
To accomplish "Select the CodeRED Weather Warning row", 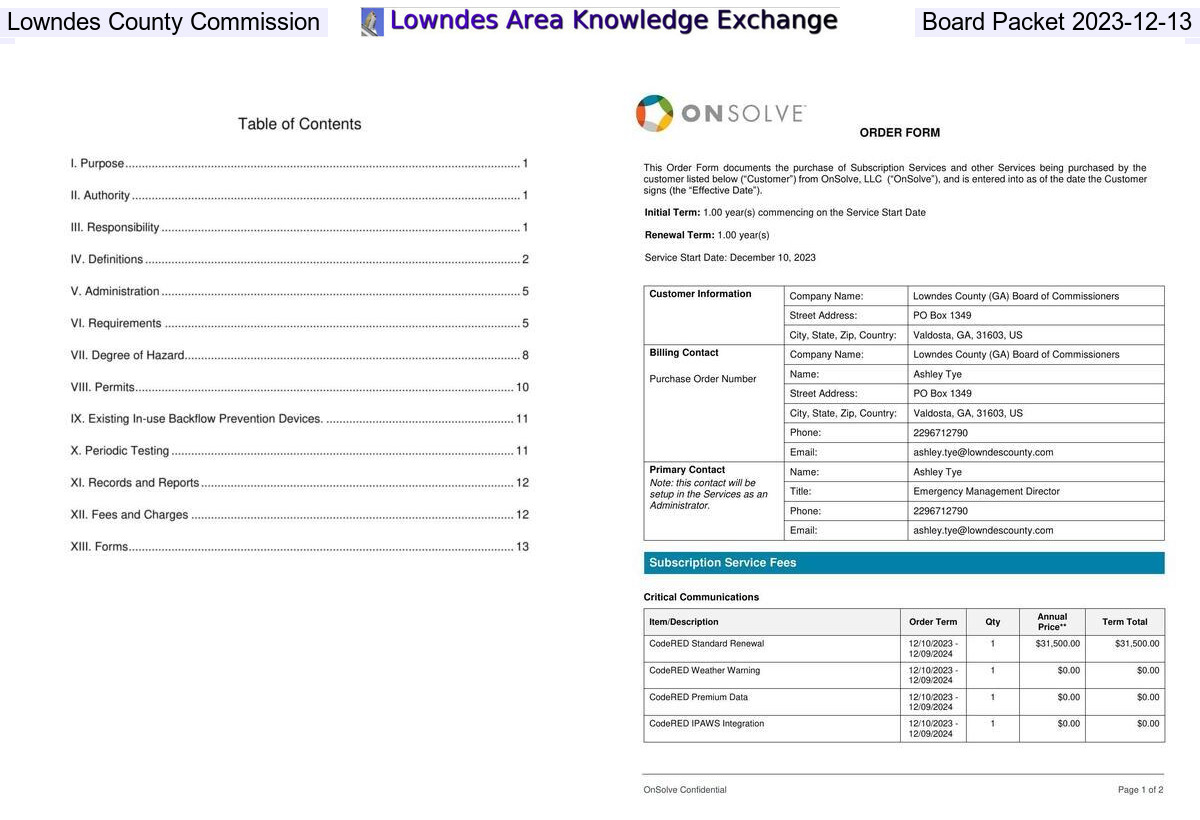I will point(705,670).
